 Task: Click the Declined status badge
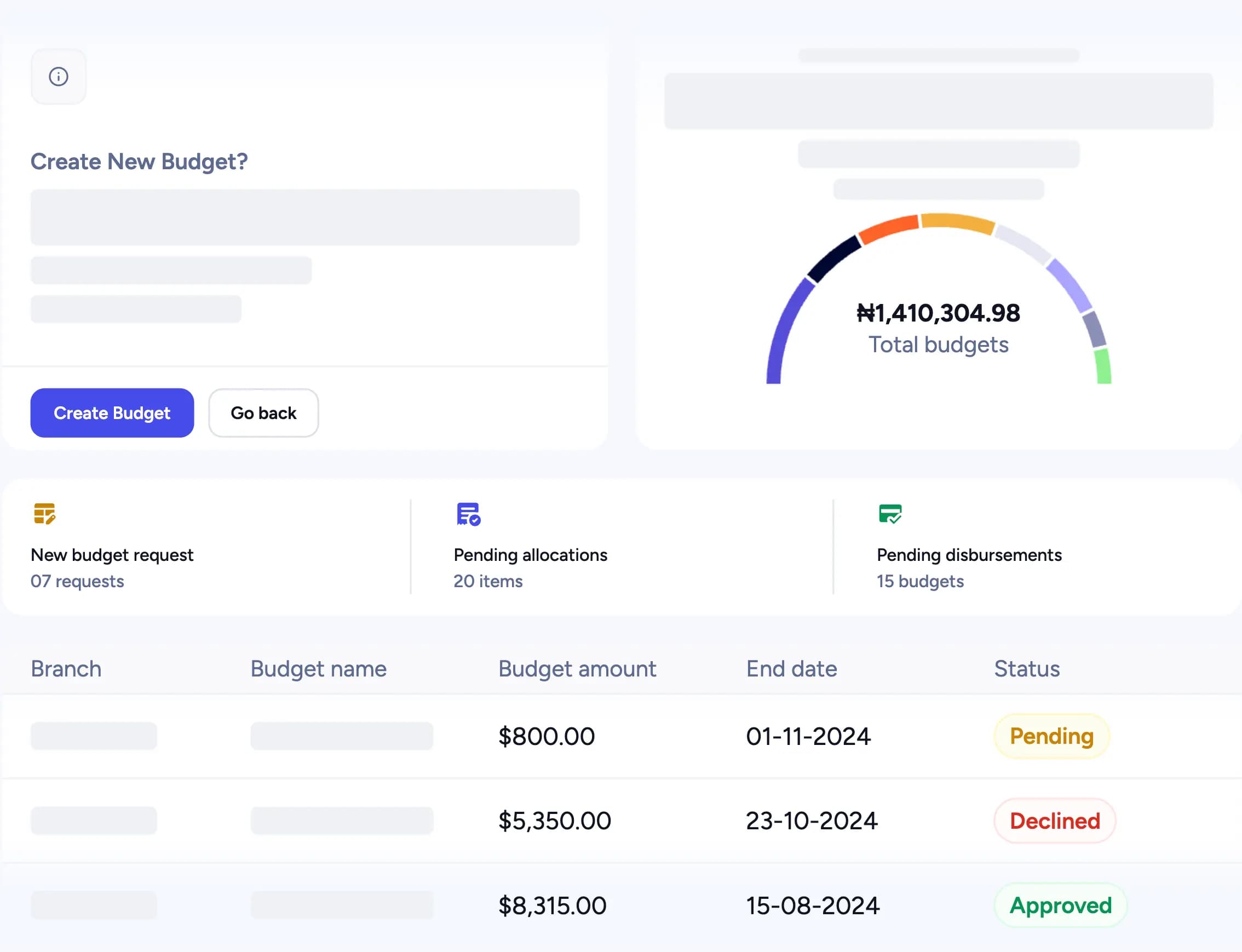(1055, 821)
